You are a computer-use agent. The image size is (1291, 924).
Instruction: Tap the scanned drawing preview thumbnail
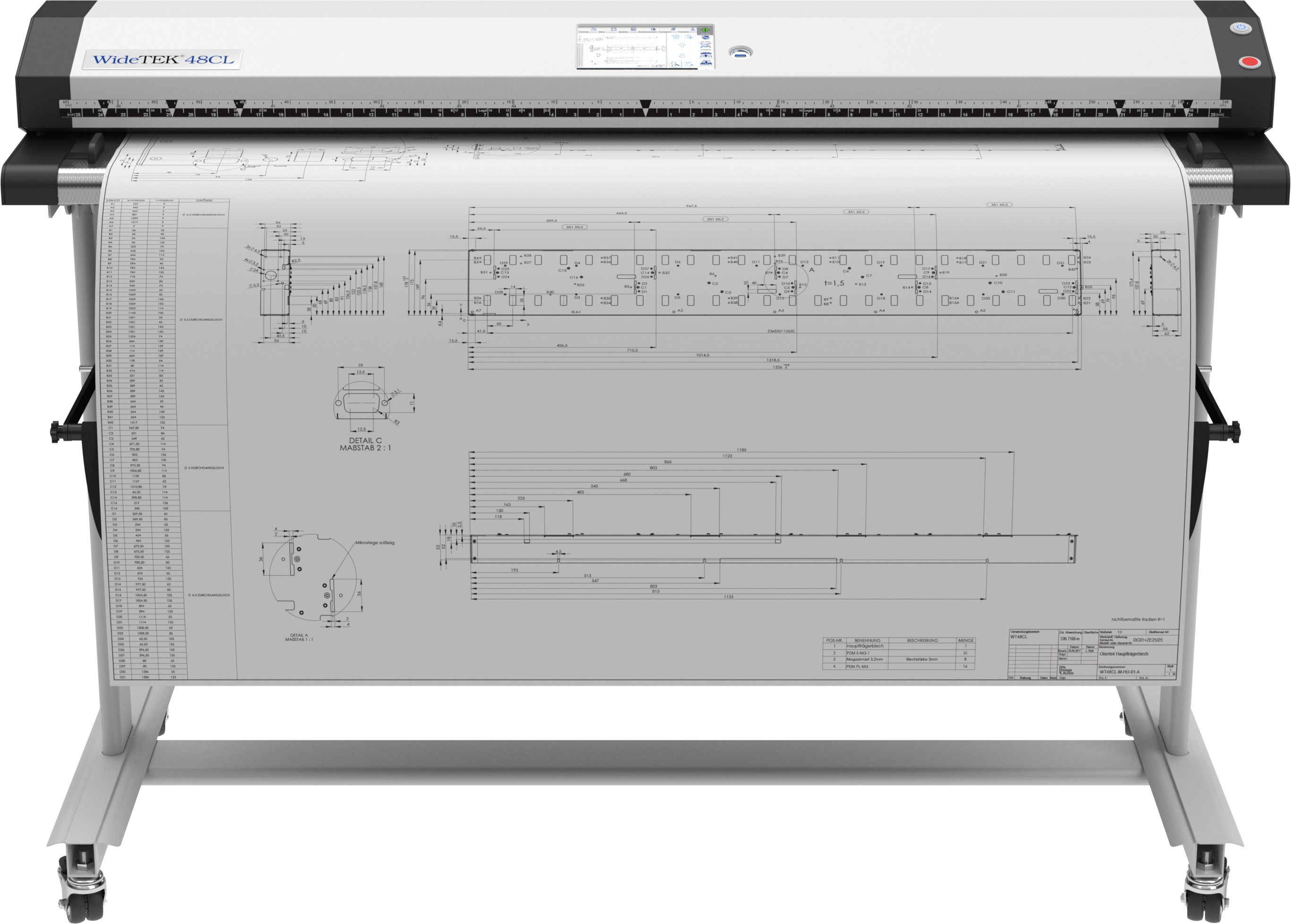[622, 50]
